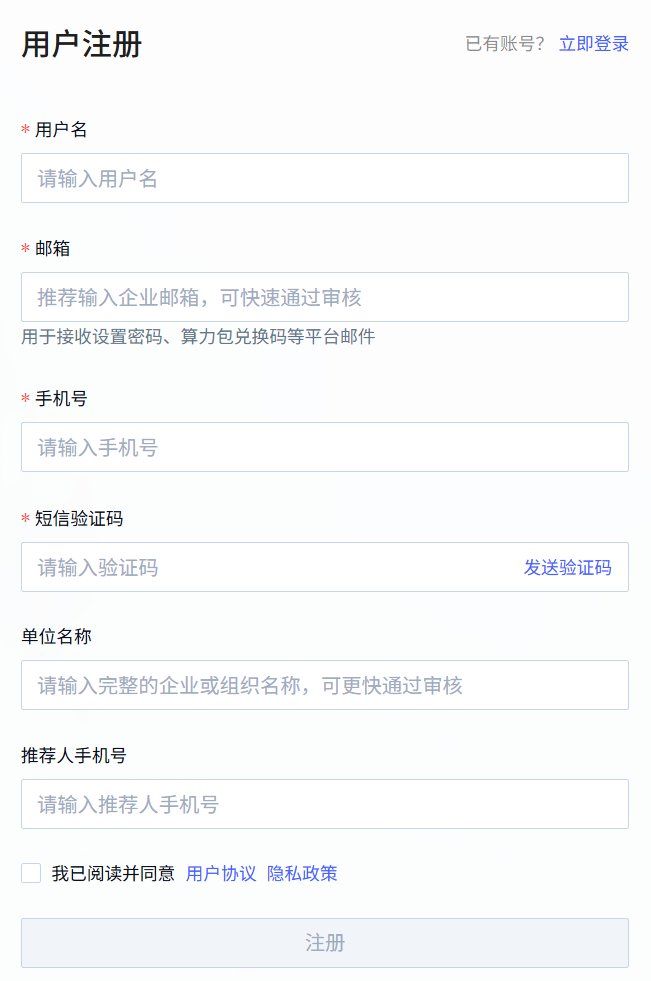Click the 手机号 field label above the phone input
The width and height of the screenshot is (651, 981).
61,399
